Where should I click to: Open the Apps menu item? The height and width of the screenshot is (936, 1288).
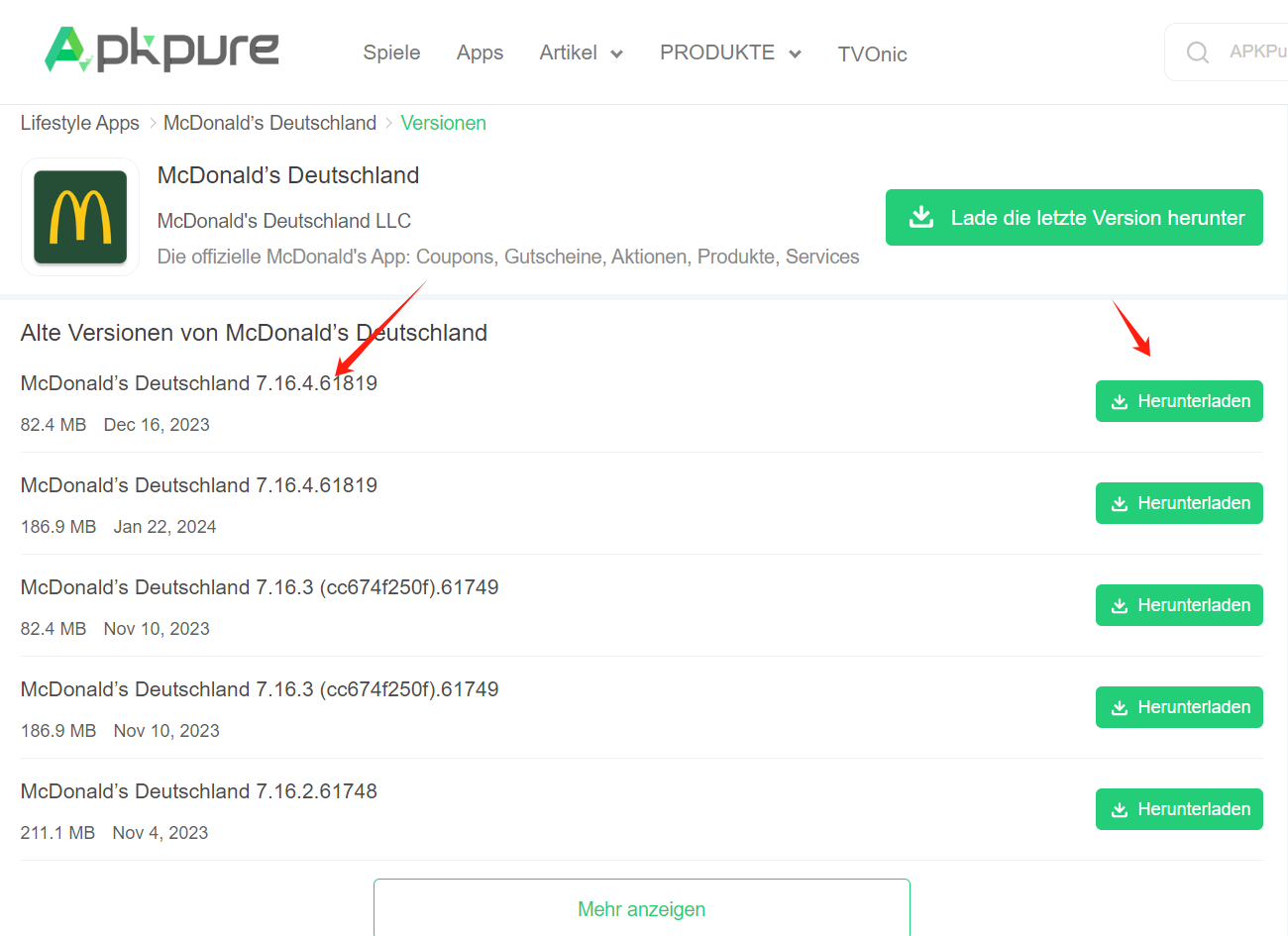click(480, 52)
